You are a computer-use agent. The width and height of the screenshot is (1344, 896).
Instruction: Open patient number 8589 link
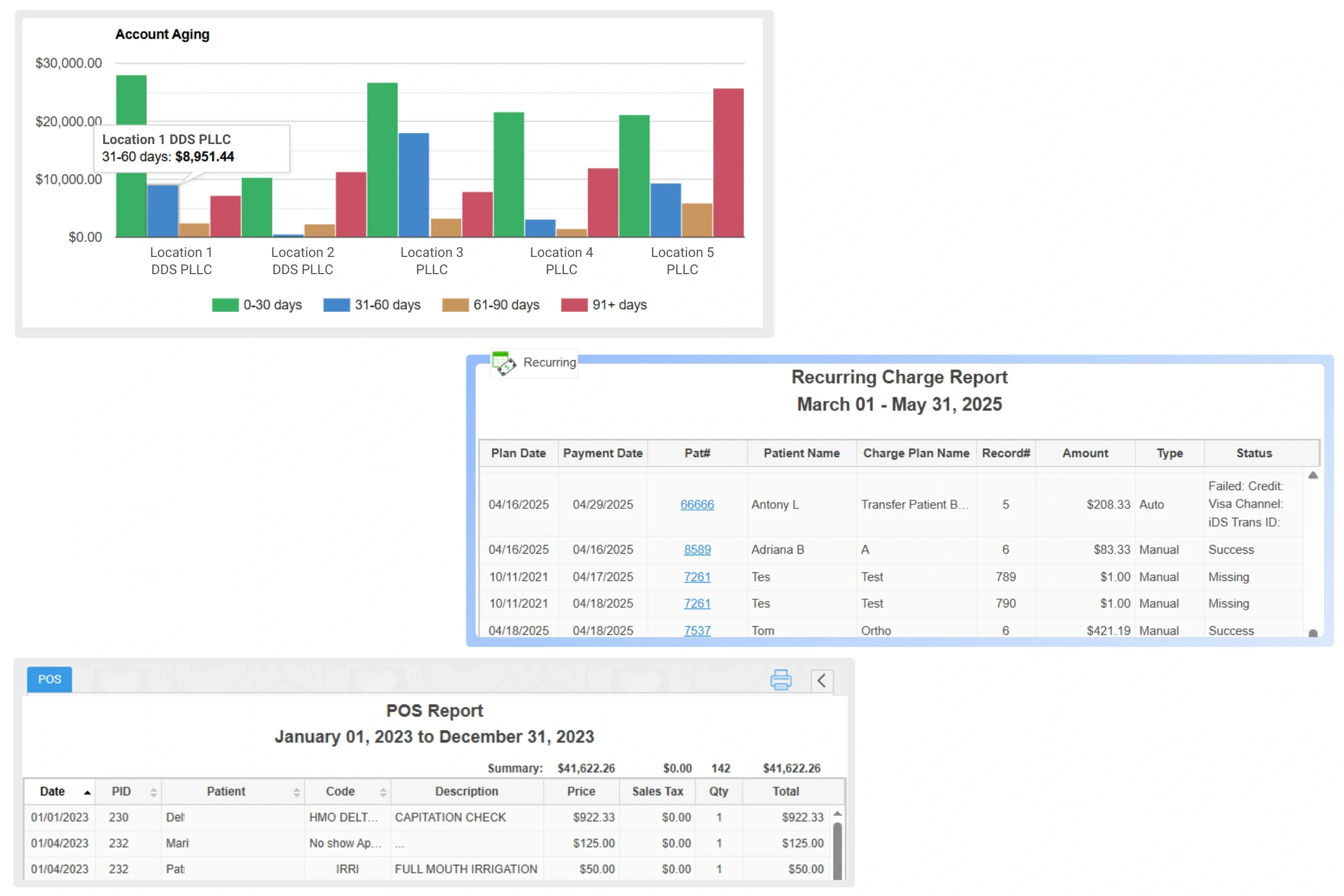point(697,549)
